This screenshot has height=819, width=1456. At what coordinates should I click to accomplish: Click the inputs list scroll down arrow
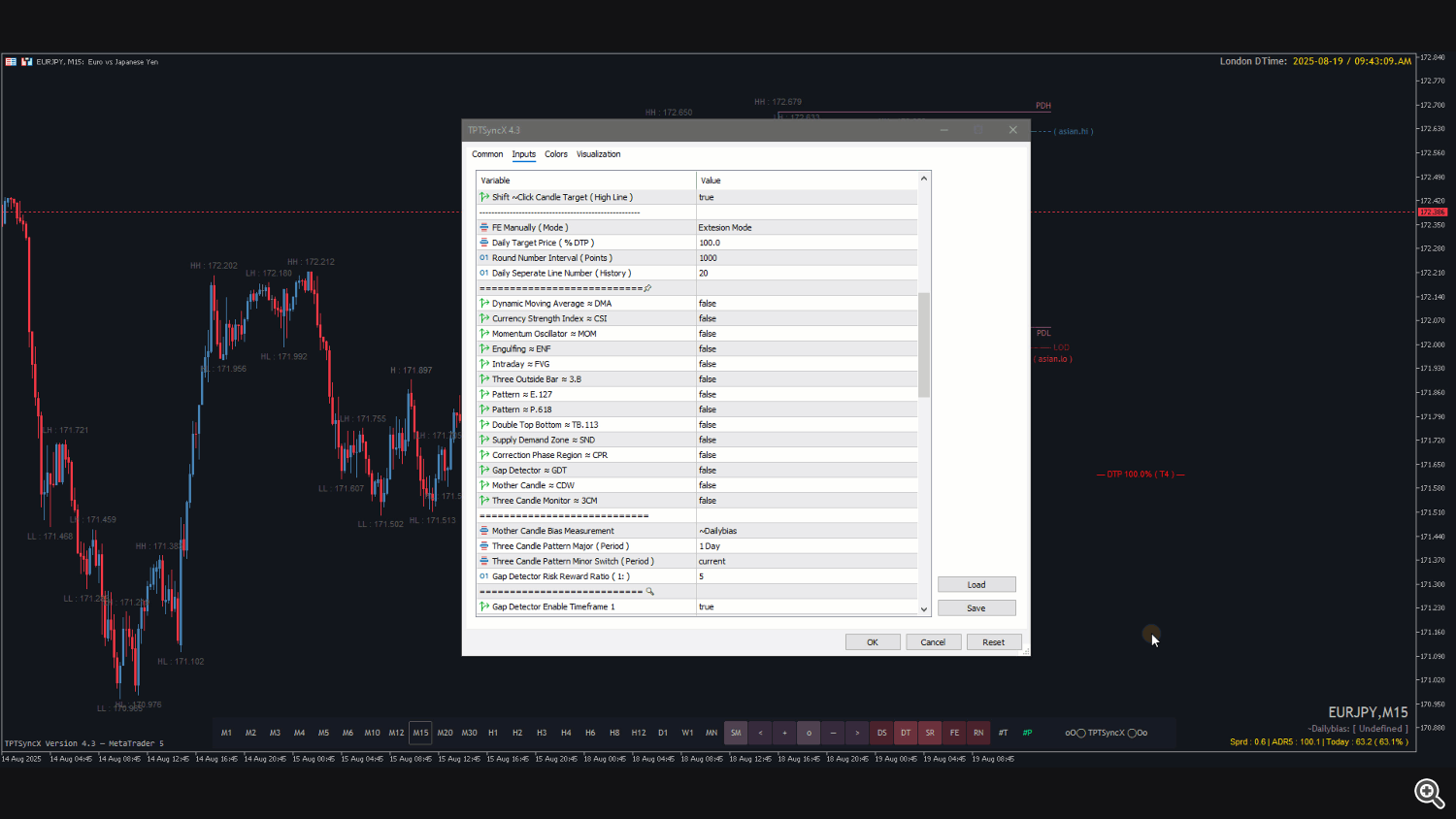924,609
